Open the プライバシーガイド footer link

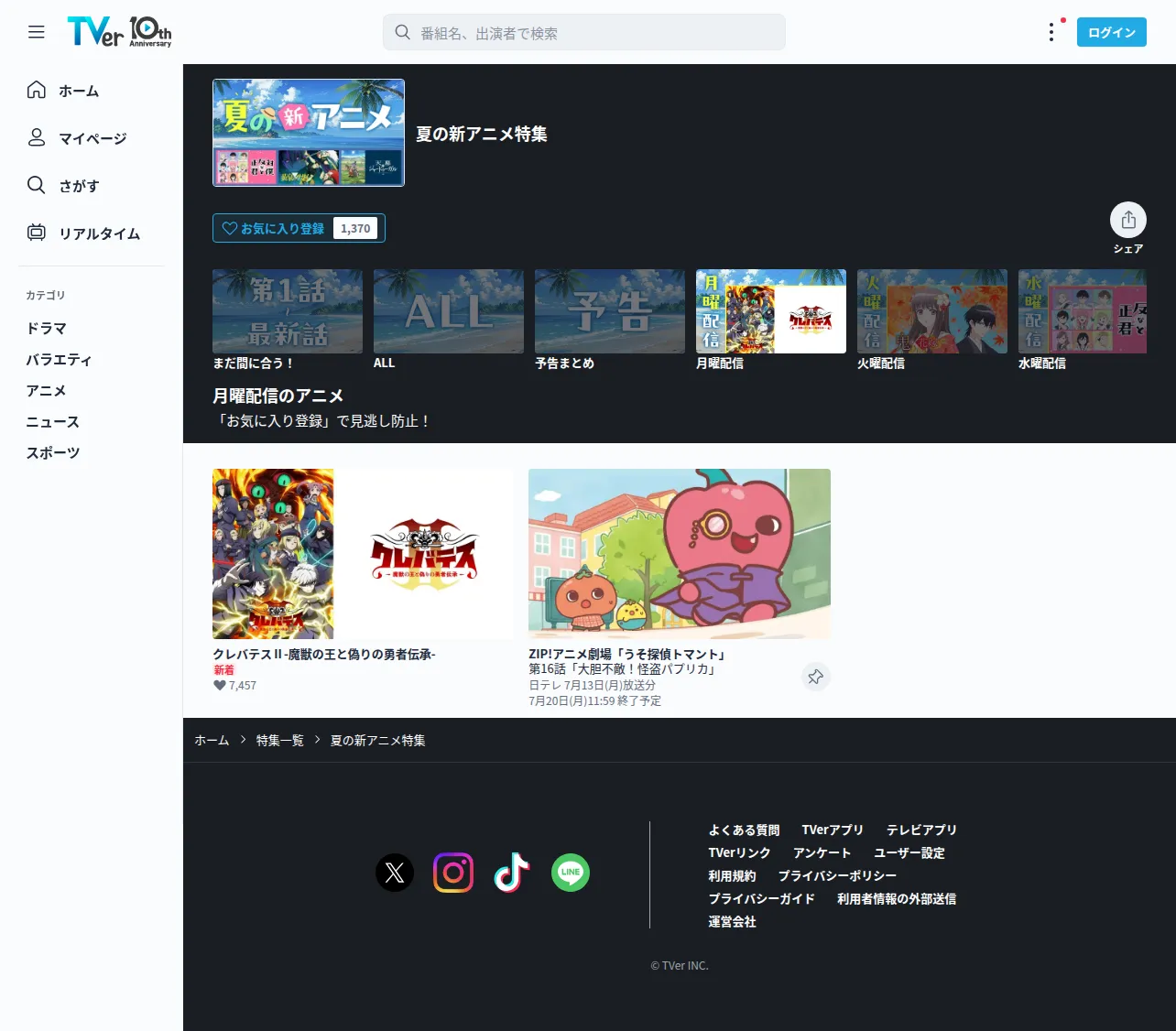coord(761,898)
